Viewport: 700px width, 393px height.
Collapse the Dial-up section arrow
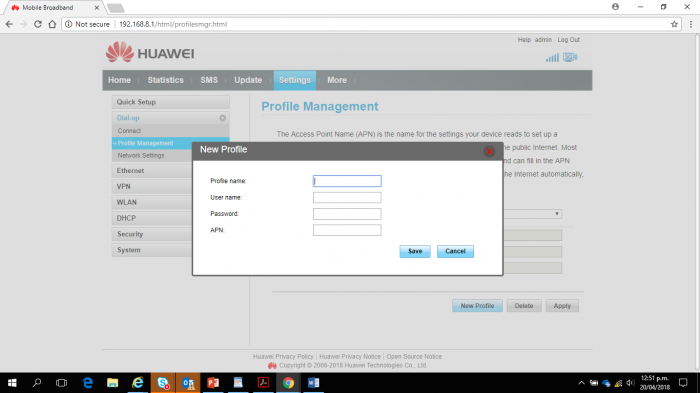point(222,118)
